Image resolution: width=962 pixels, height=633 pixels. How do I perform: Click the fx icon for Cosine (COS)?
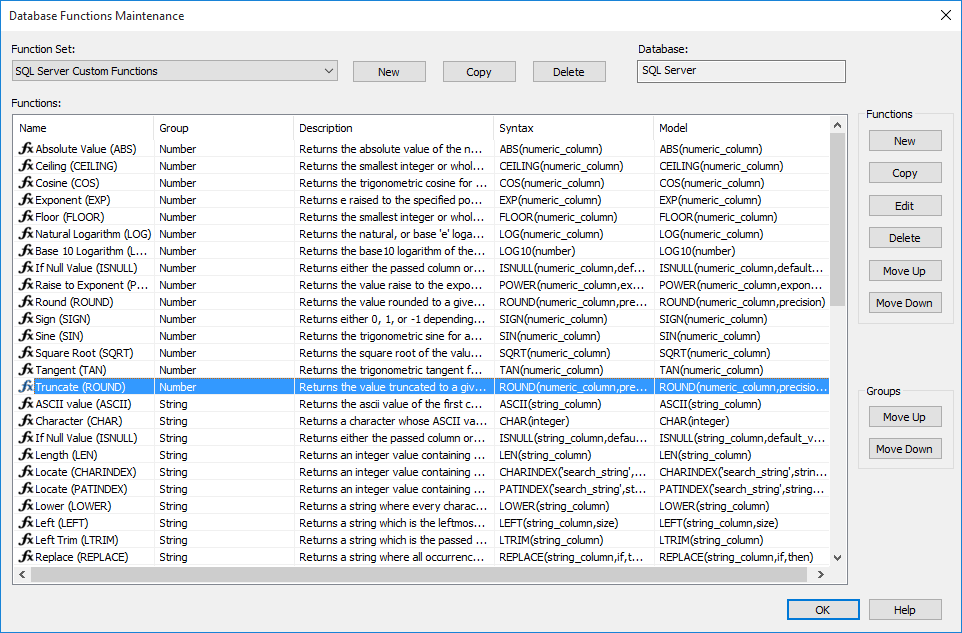pos(26,183)
